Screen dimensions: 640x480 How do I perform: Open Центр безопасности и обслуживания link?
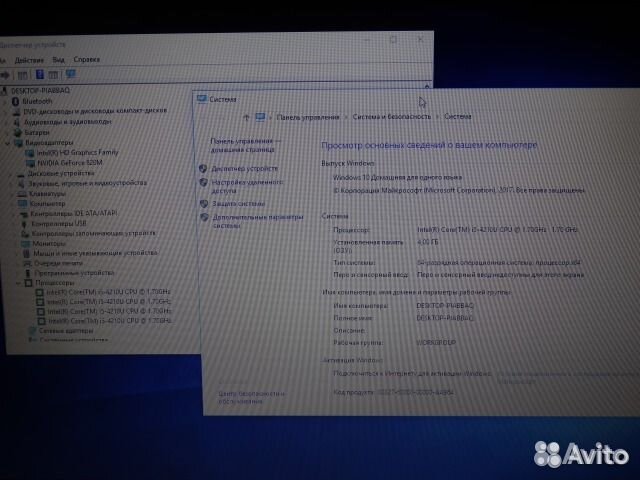[251, 398]
